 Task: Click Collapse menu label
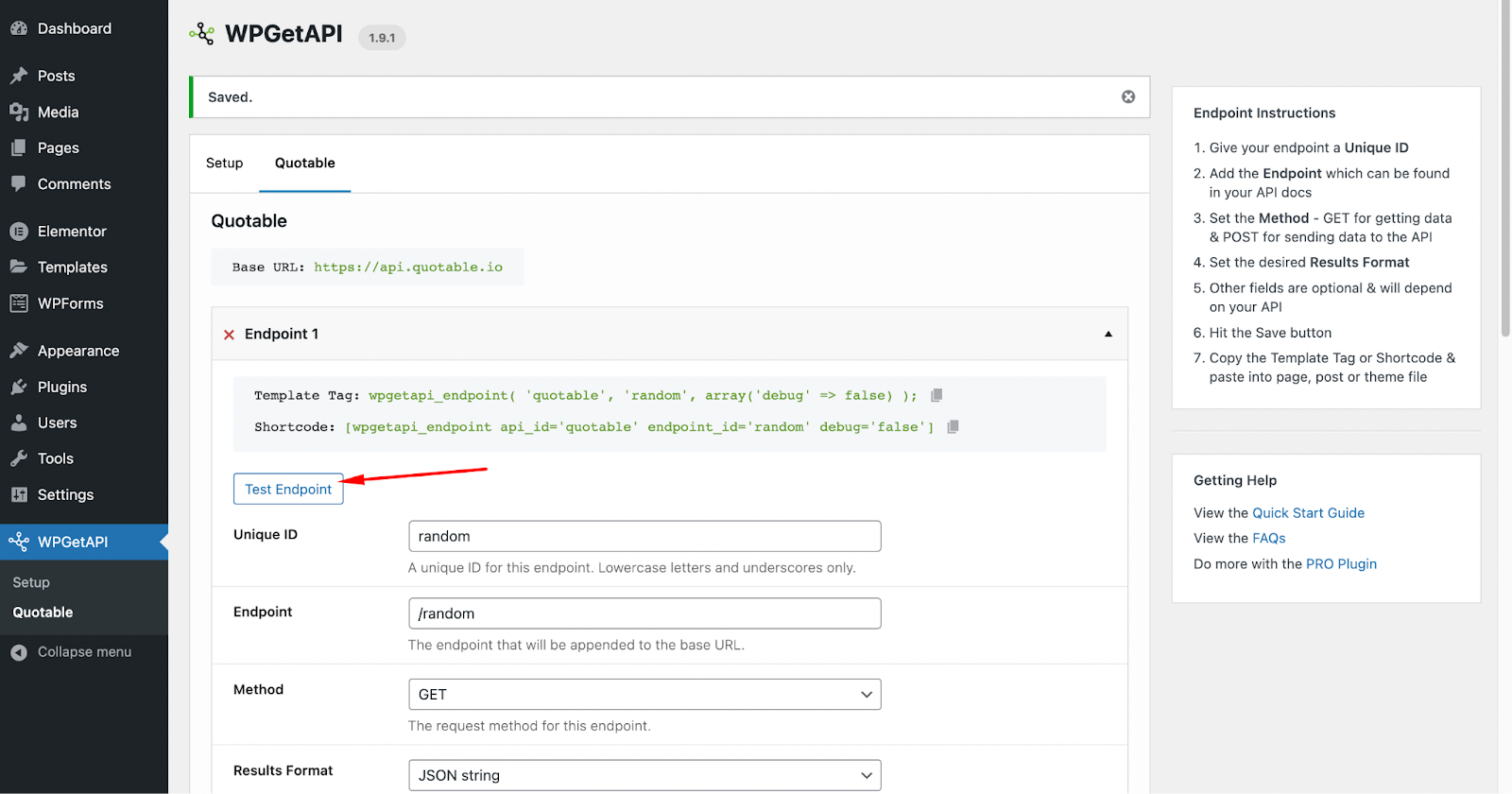point(84,652)
